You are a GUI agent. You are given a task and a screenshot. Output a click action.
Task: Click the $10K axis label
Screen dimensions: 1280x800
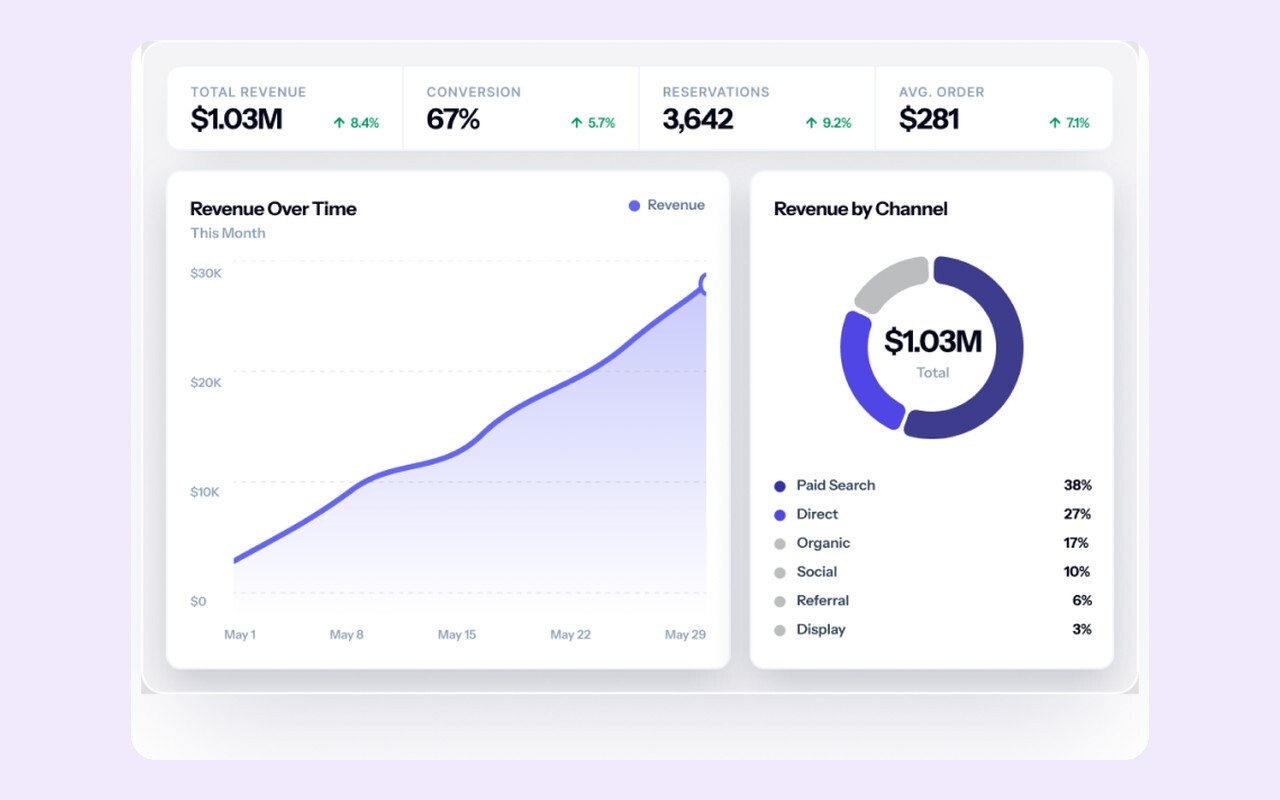click(206, 492)
